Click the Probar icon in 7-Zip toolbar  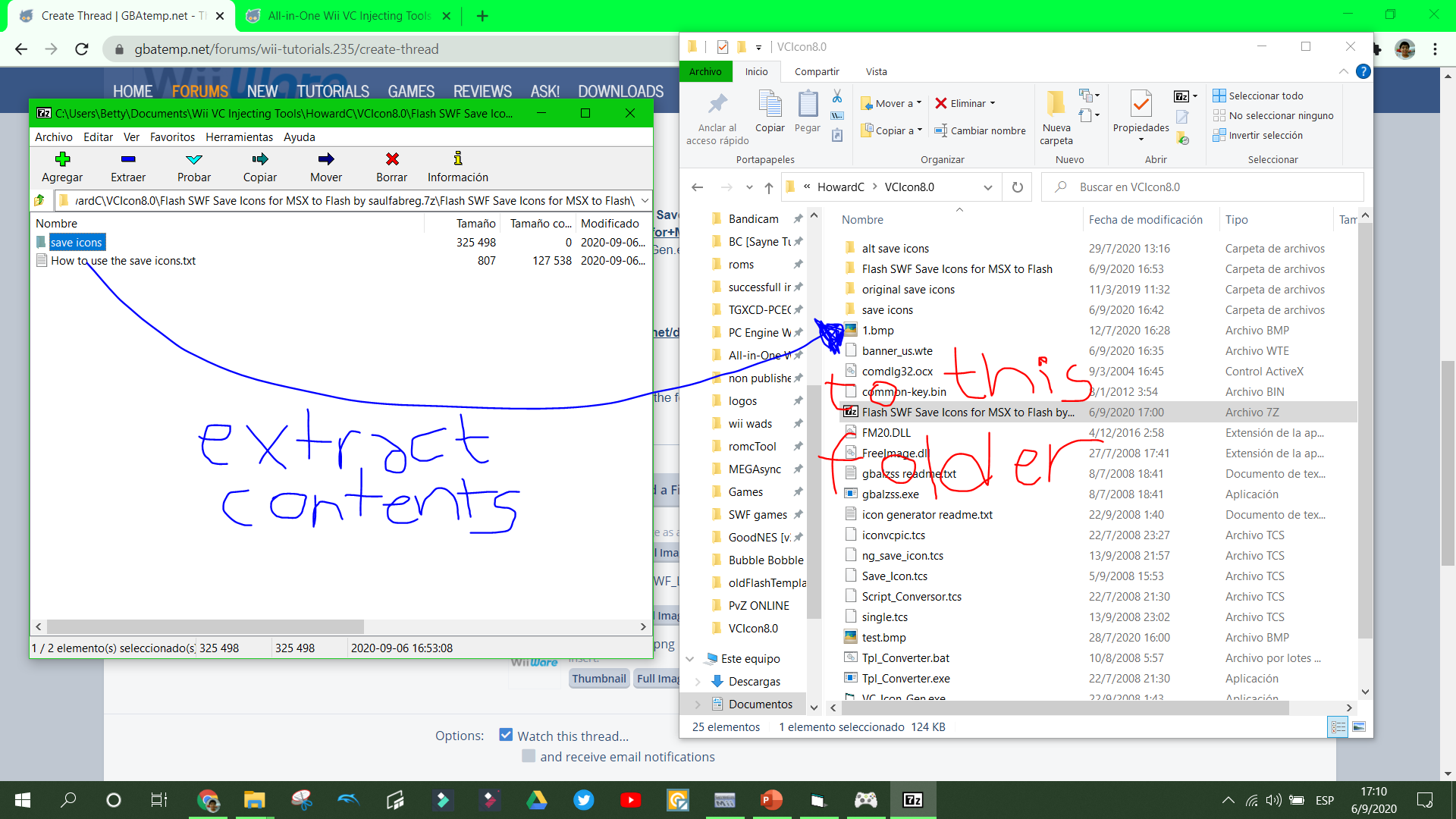pos(194,159)
